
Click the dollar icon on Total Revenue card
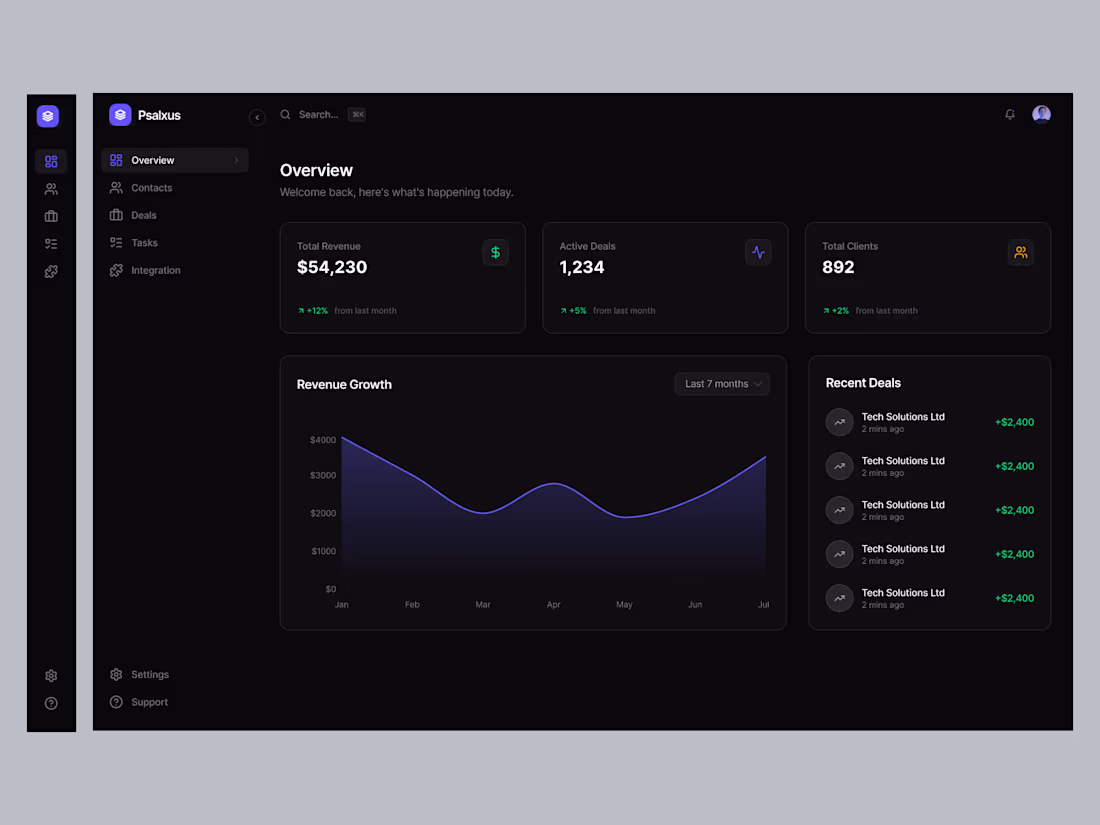tap(496, 252)
